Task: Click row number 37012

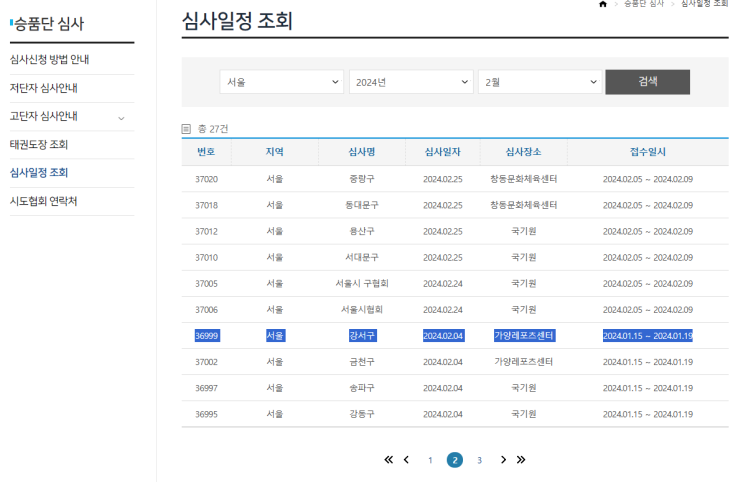Action: tap(207, 231)
